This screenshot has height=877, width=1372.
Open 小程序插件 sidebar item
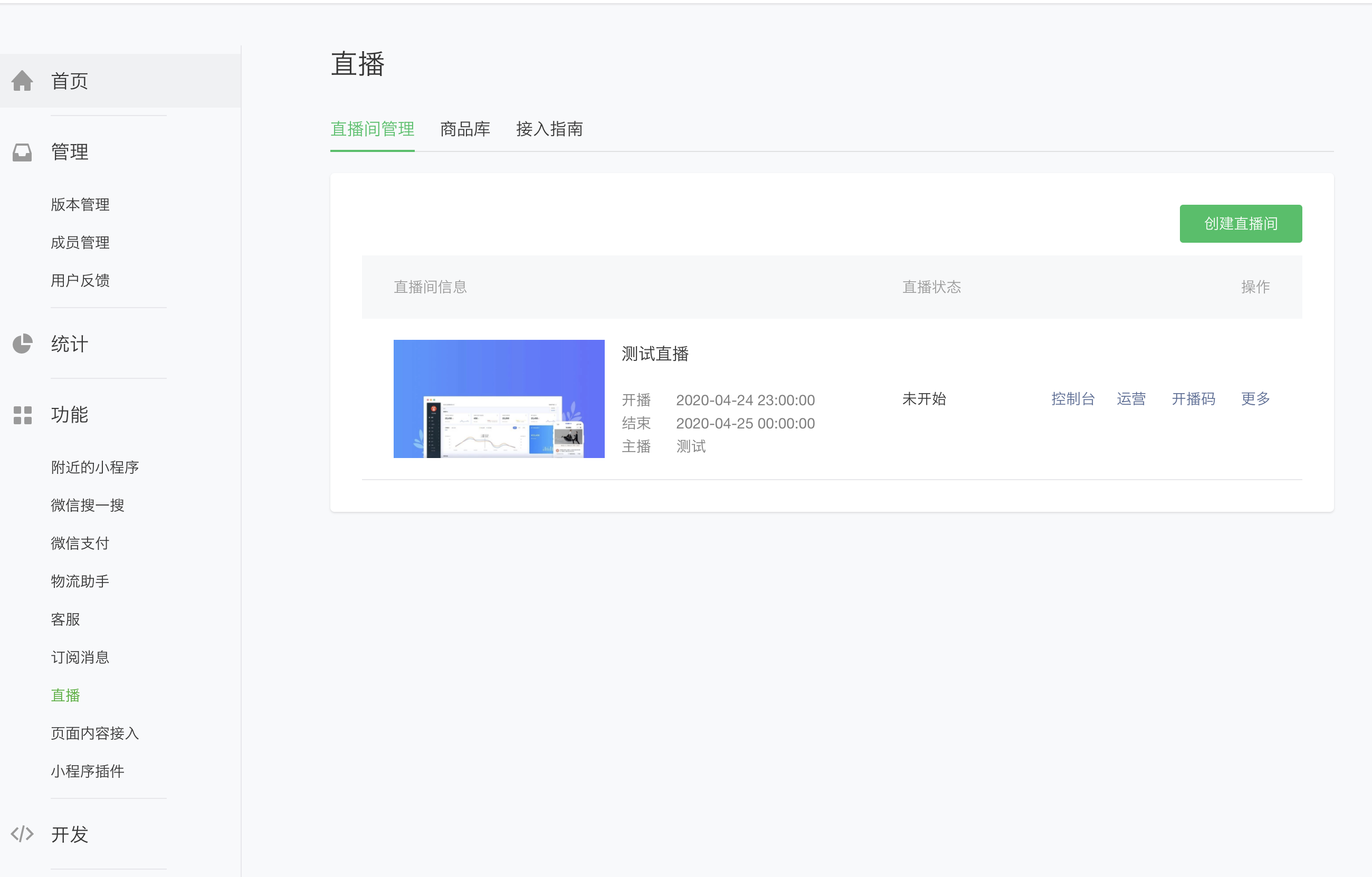pyautogui.click(x=87, y=771)
